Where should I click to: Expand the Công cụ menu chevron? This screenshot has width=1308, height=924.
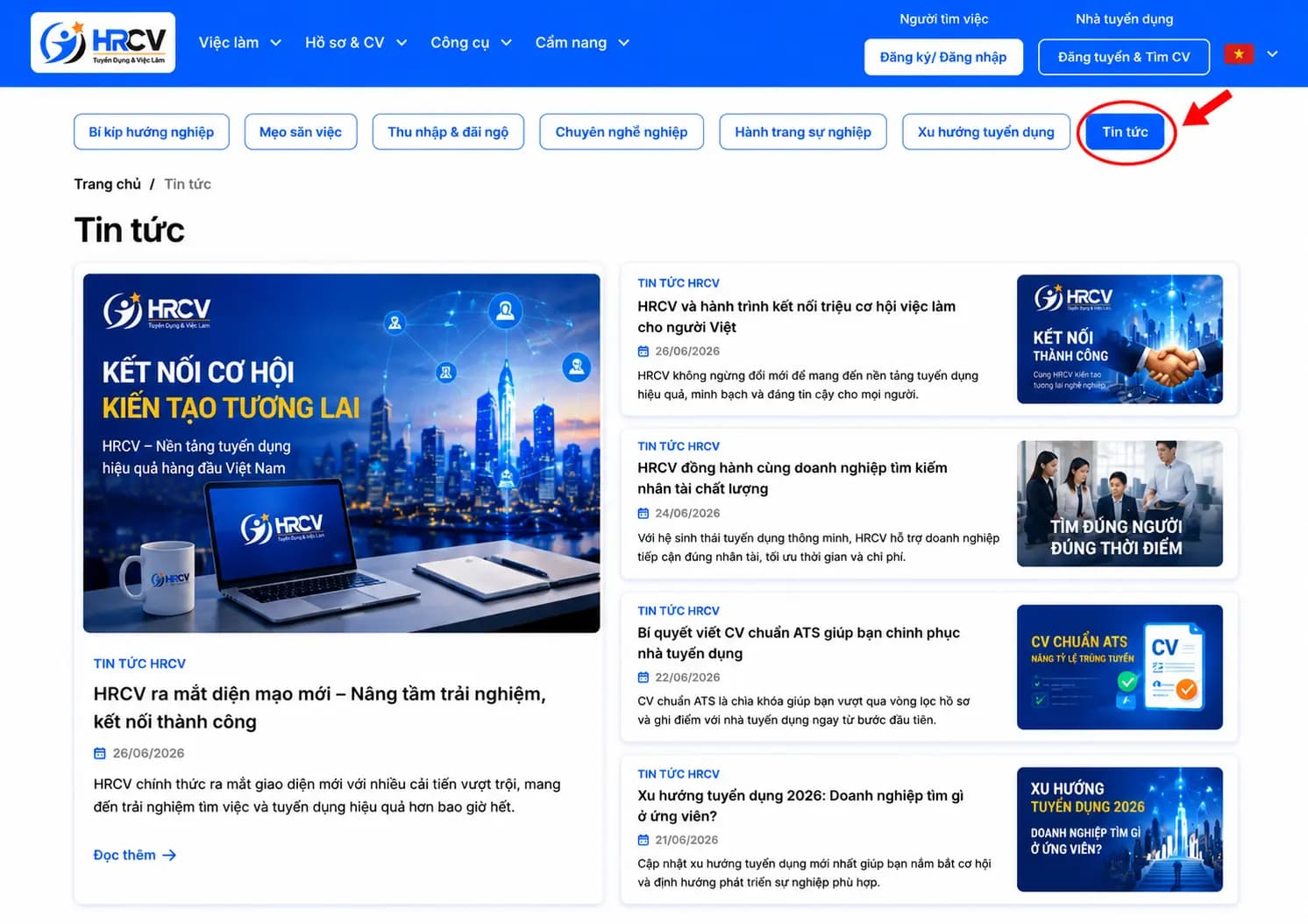pyautogui.click(x=506, y=42)
